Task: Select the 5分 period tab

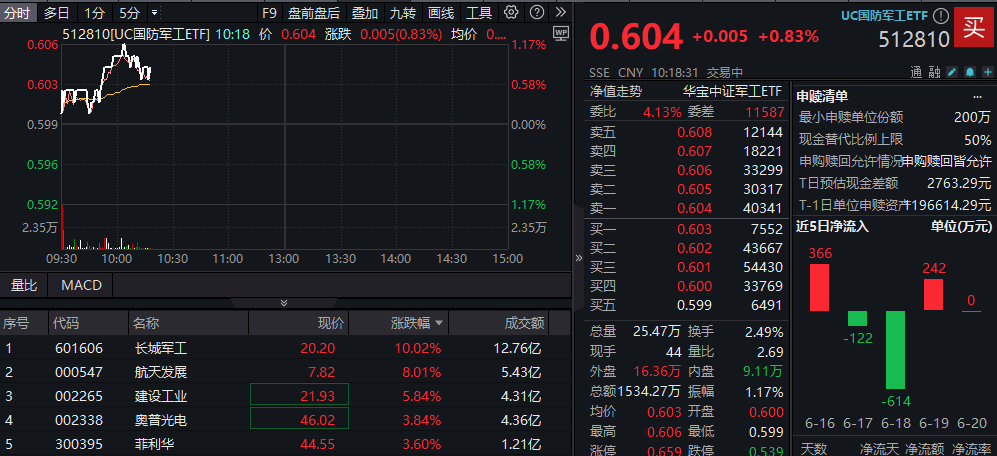Action: click(x=130, y=12)
